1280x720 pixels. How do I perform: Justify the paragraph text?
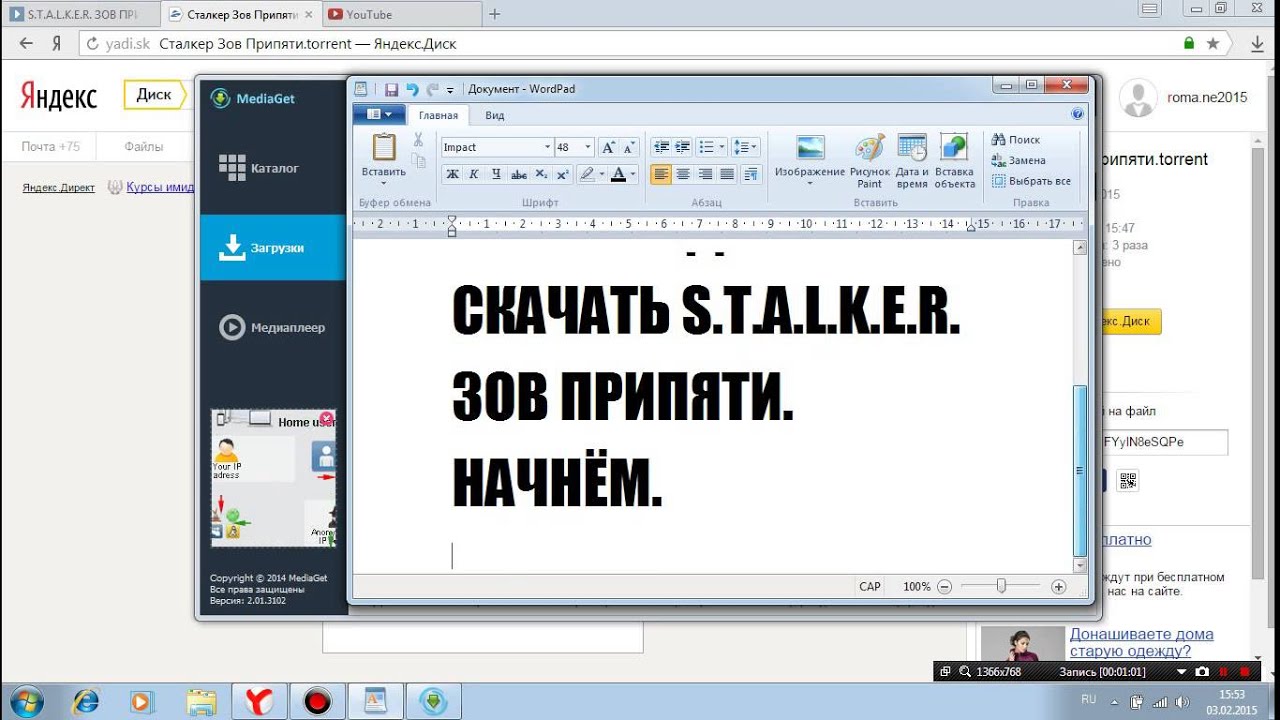click(726, 174)
